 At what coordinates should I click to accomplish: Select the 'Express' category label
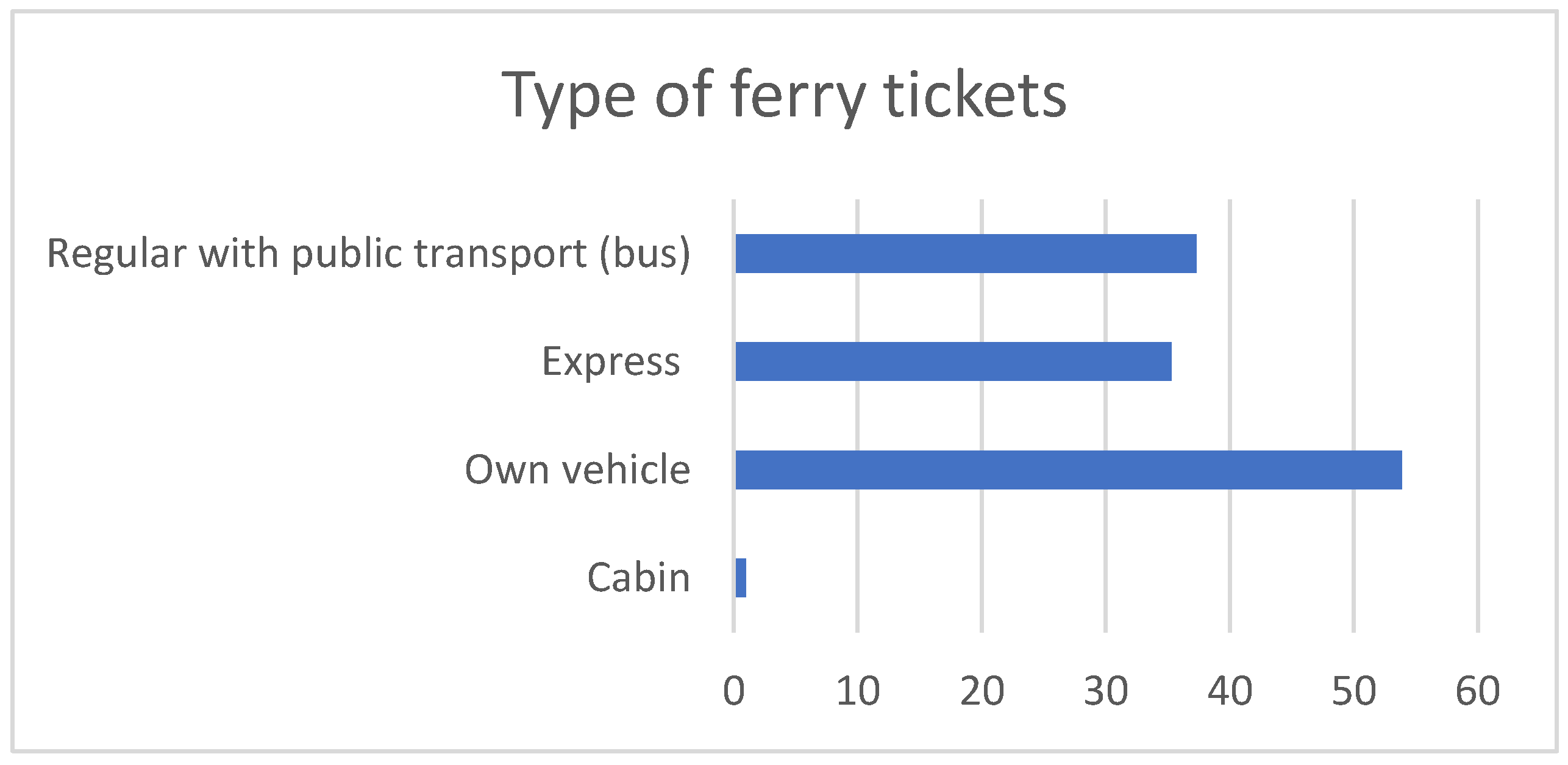tap(611, 361)
